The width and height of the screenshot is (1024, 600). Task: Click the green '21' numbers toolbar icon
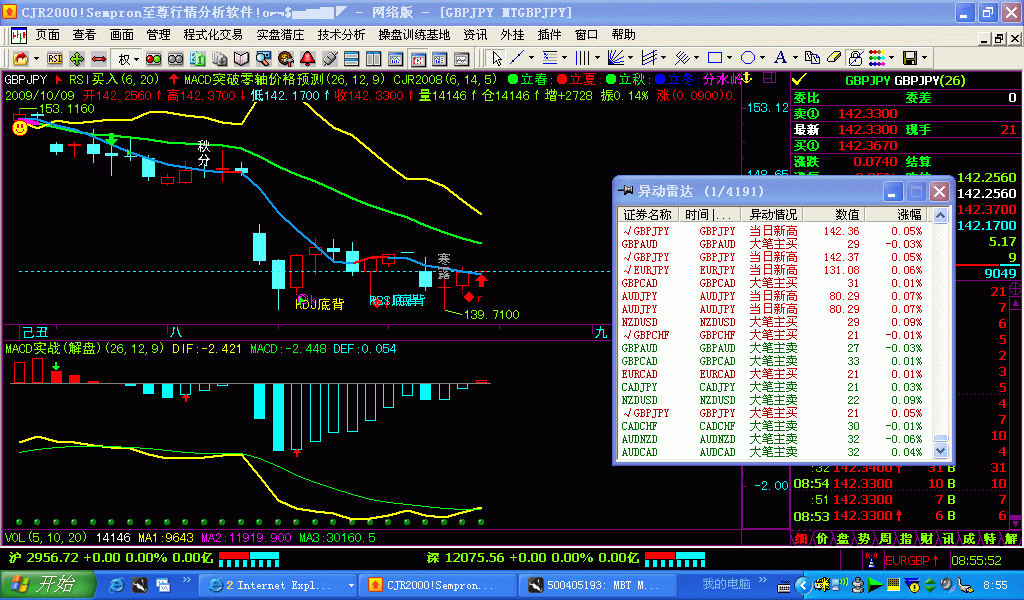coord(197,59)
